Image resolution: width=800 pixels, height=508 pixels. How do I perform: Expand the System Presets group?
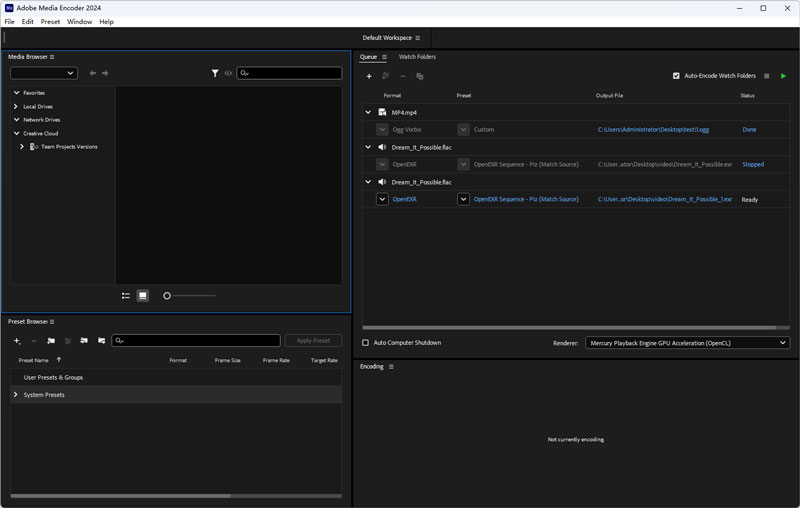(16, 395)
